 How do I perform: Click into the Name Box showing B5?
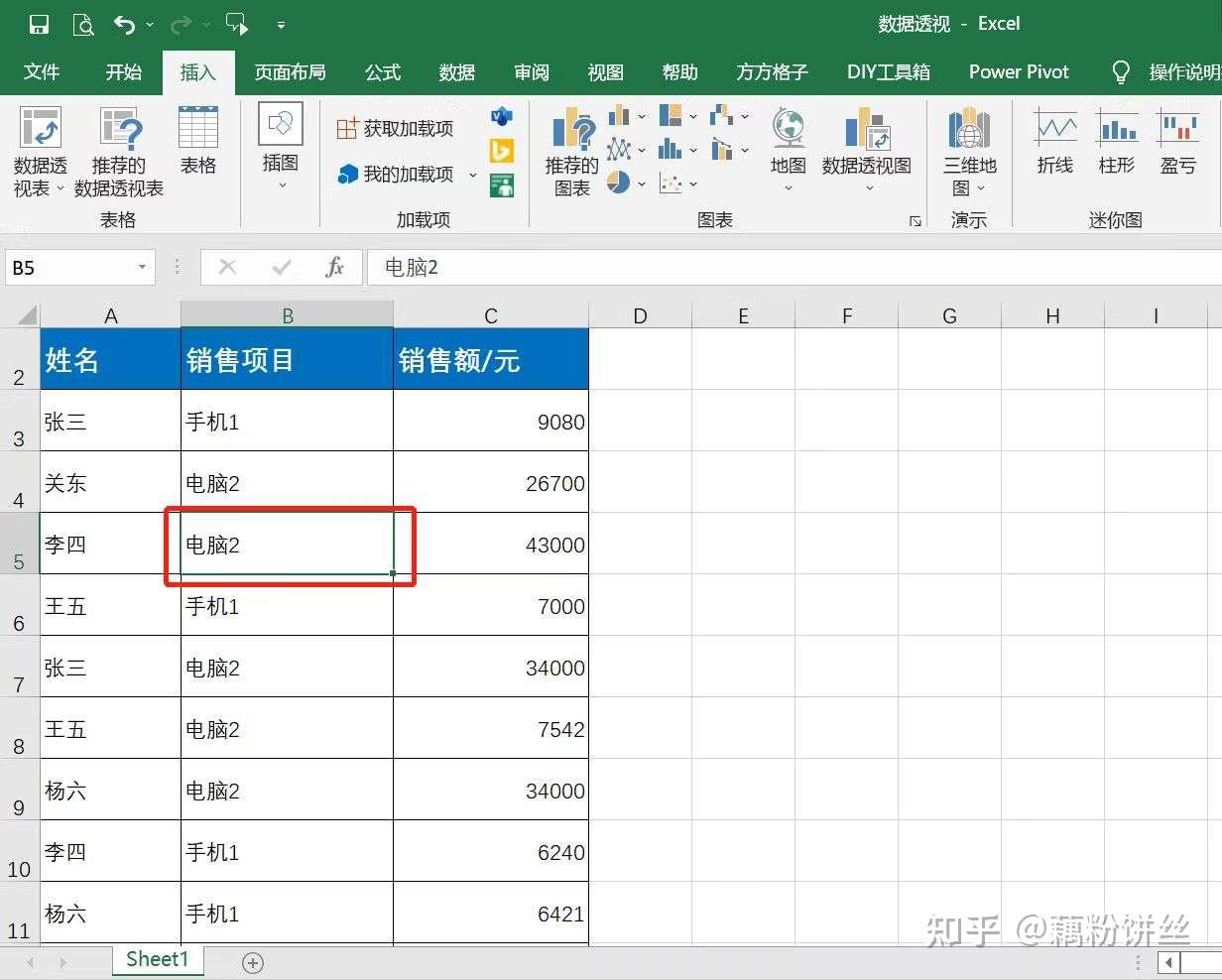coord(67,268)
